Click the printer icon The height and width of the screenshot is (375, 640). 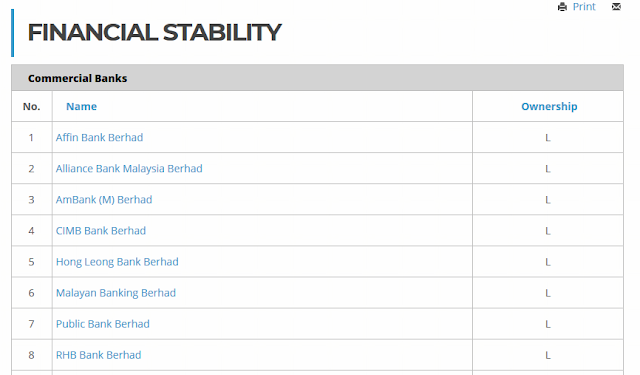562,7
